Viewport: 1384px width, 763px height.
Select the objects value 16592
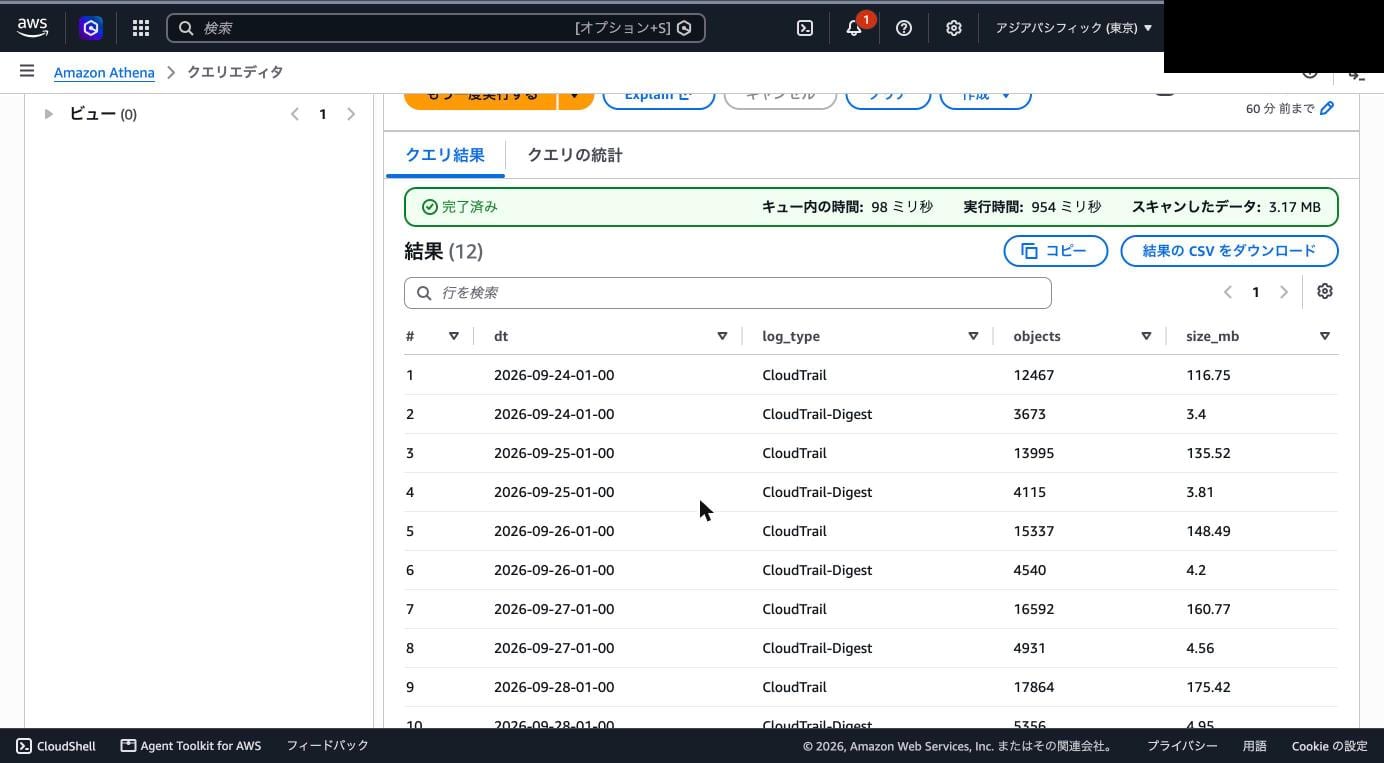click(x=1034, y=609)
